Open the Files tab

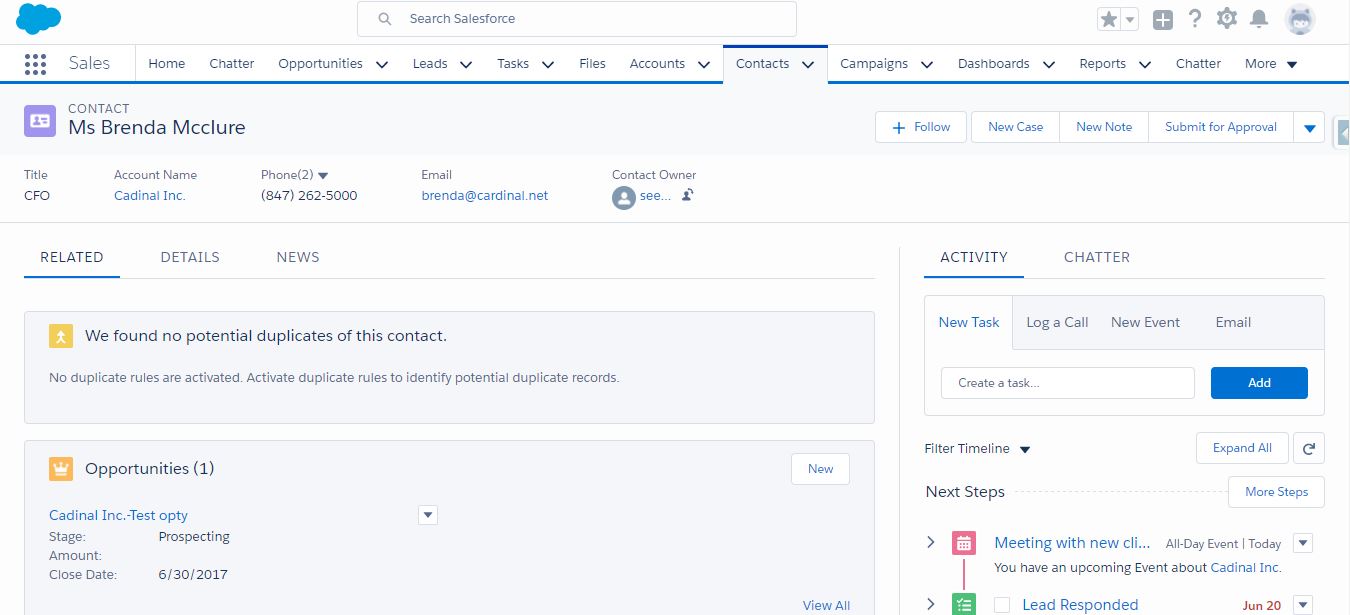[x=592, y=63]
